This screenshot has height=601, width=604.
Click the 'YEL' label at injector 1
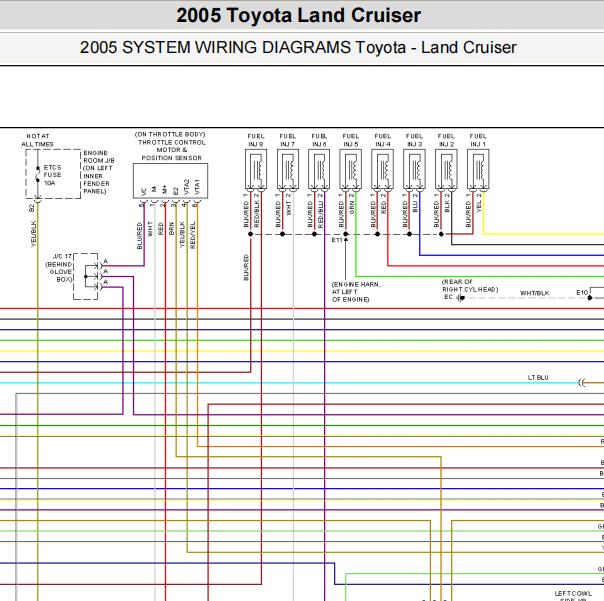[x=479, y=206]
